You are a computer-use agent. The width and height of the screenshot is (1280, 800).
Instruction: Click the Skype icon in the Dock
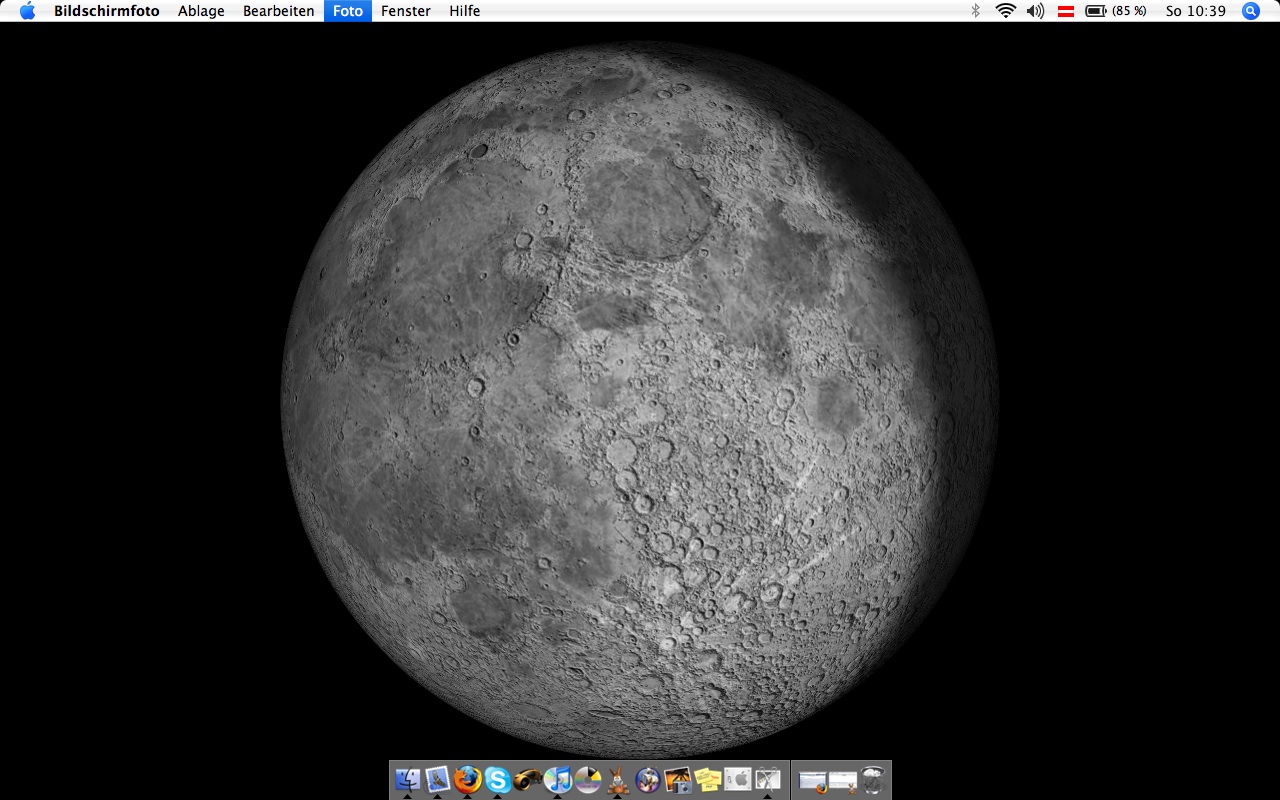click(497, 779)
